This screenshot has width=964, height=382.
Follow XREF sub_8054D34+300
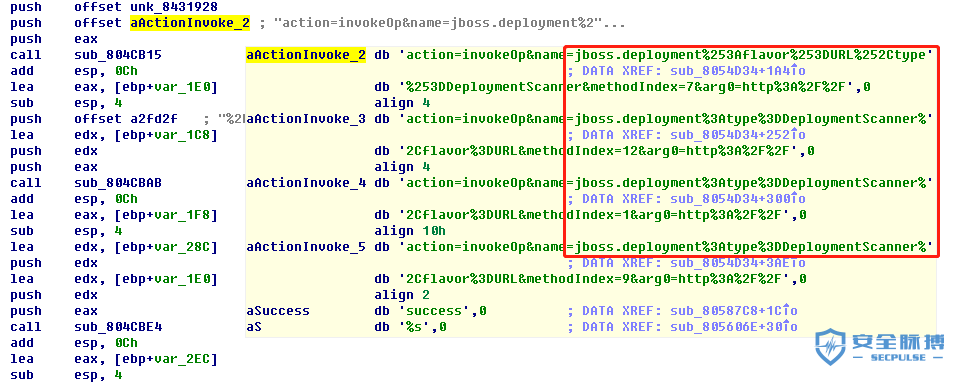(732, 198)
